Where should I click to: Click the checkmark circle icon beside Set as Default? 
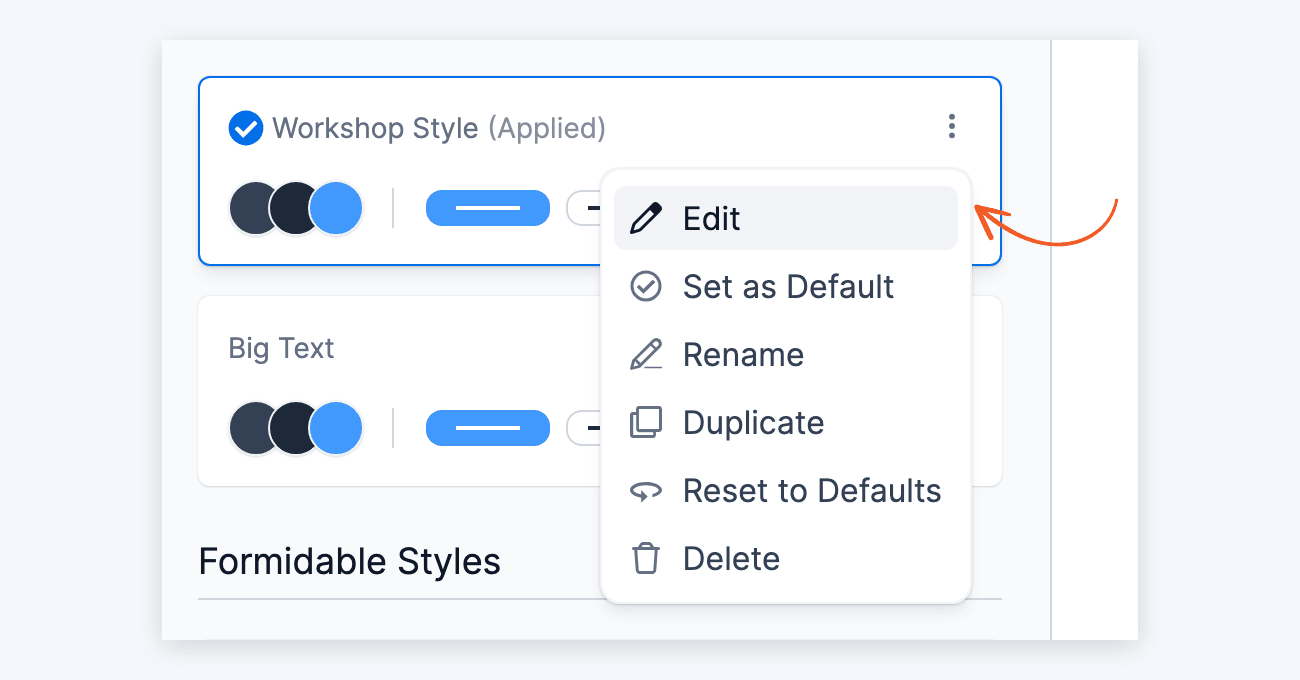tap(646, 286)
